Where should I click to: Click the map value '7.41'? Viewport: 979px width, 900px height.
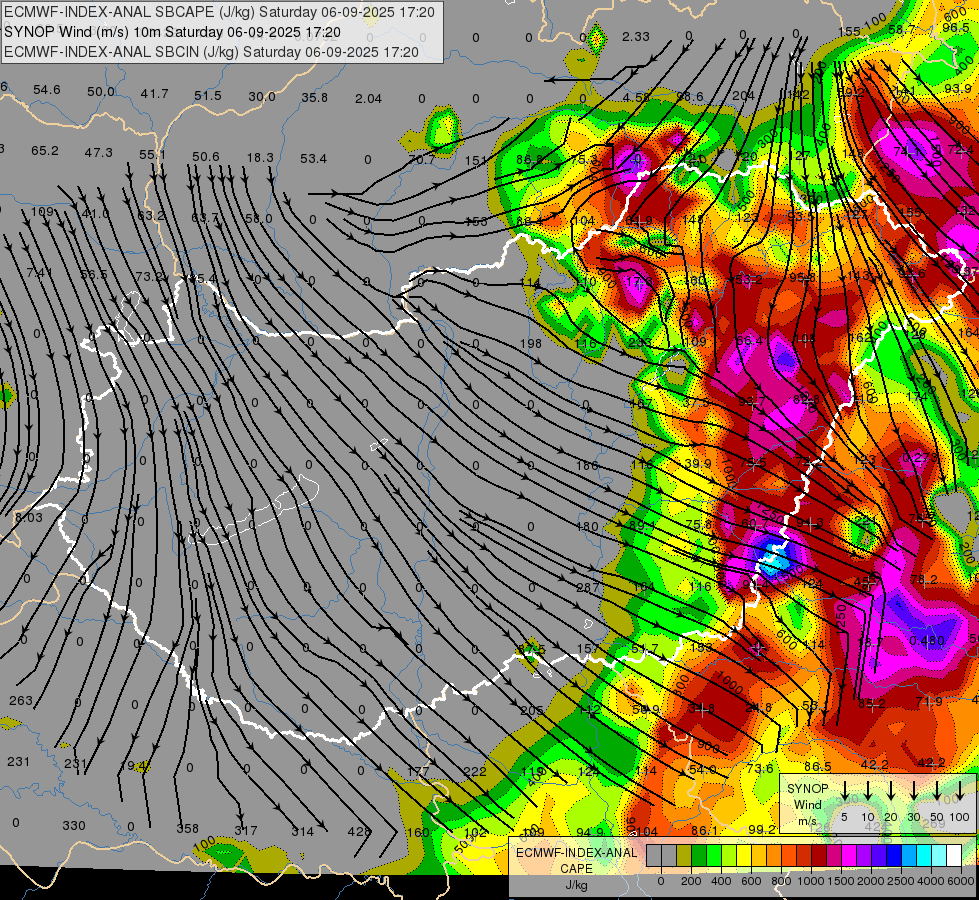pos(40,272)
